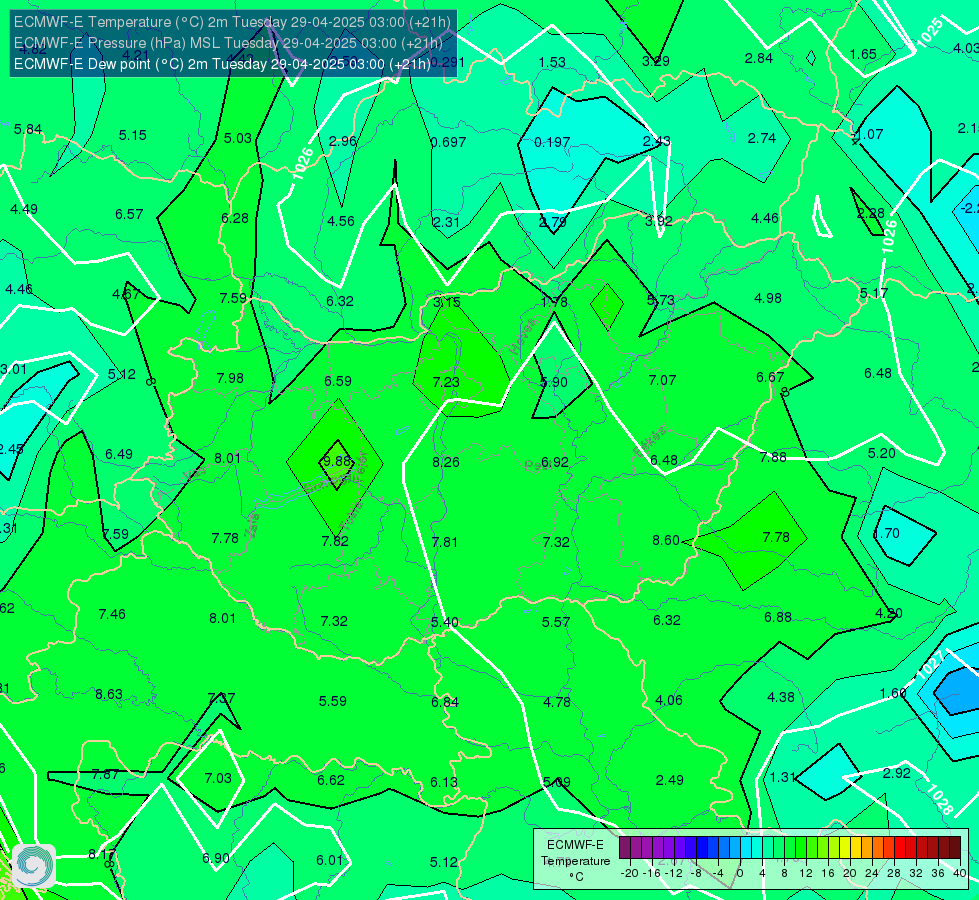The height and width of the screenshot is (900, 979).
Task: Click the legend title 'ECMWF-E Temperature °C'
Action: (575, 861)
